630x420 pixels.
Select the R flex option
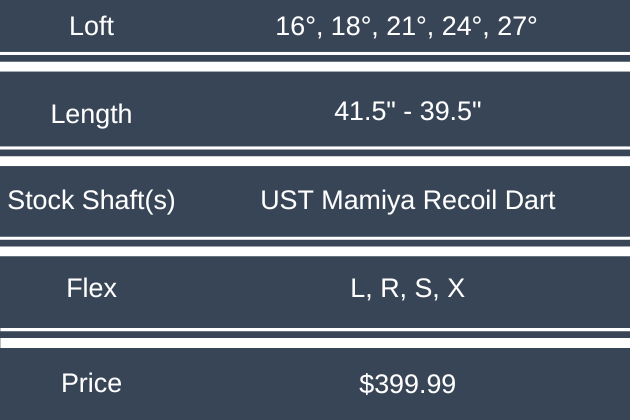(x=388, y=289)
